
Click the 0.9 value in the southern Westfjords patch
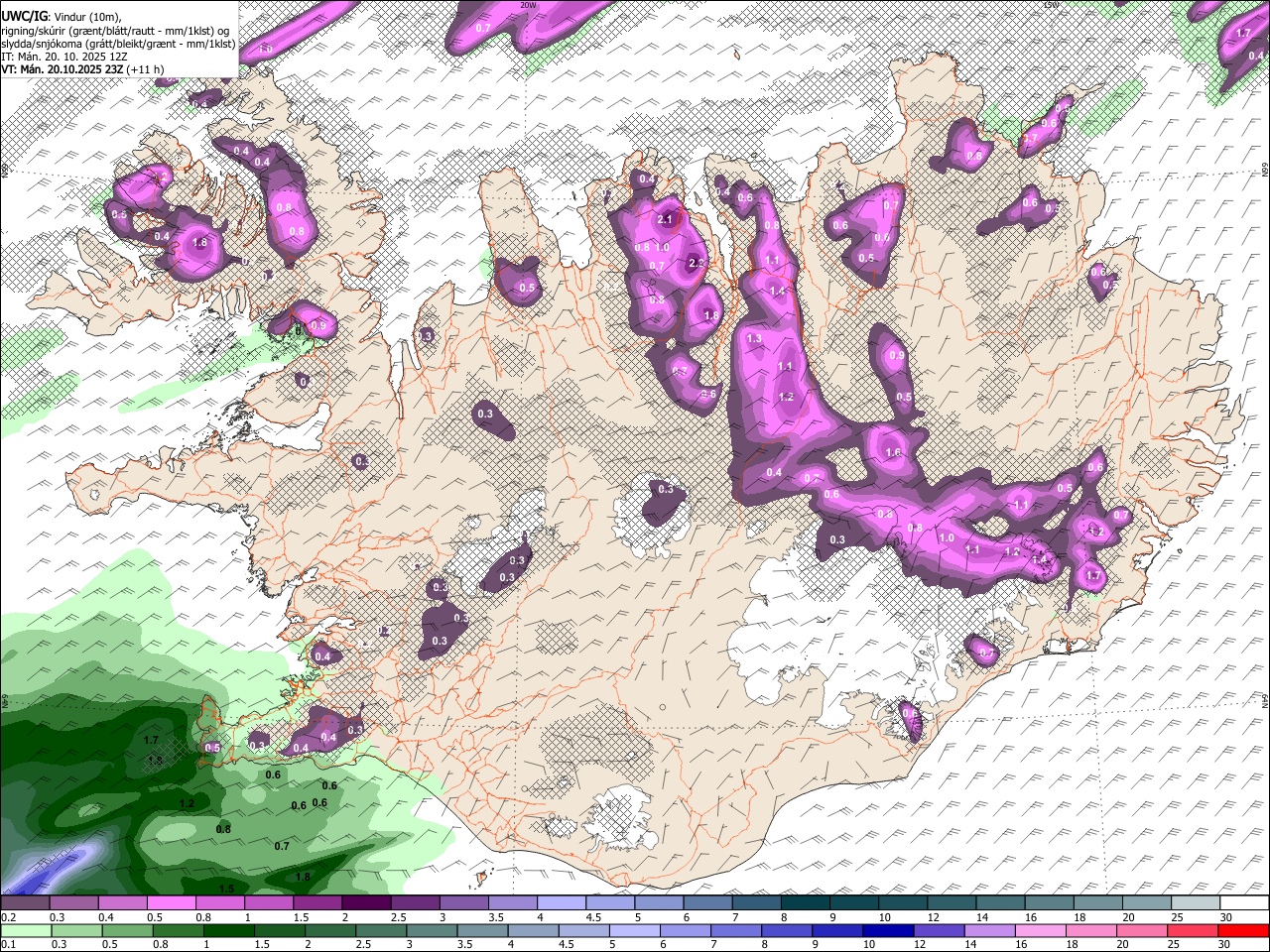(318, 325)
